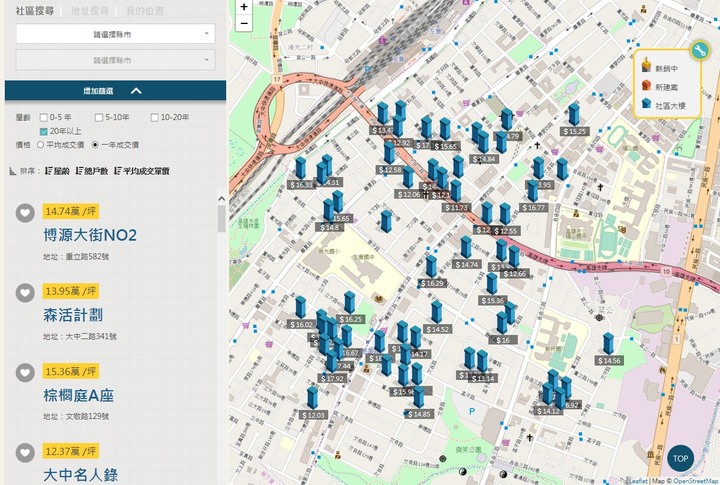The image size is (720, 485).
Task: Open 博源大街NO2 listing title
Action: click(x=90, y=235)
